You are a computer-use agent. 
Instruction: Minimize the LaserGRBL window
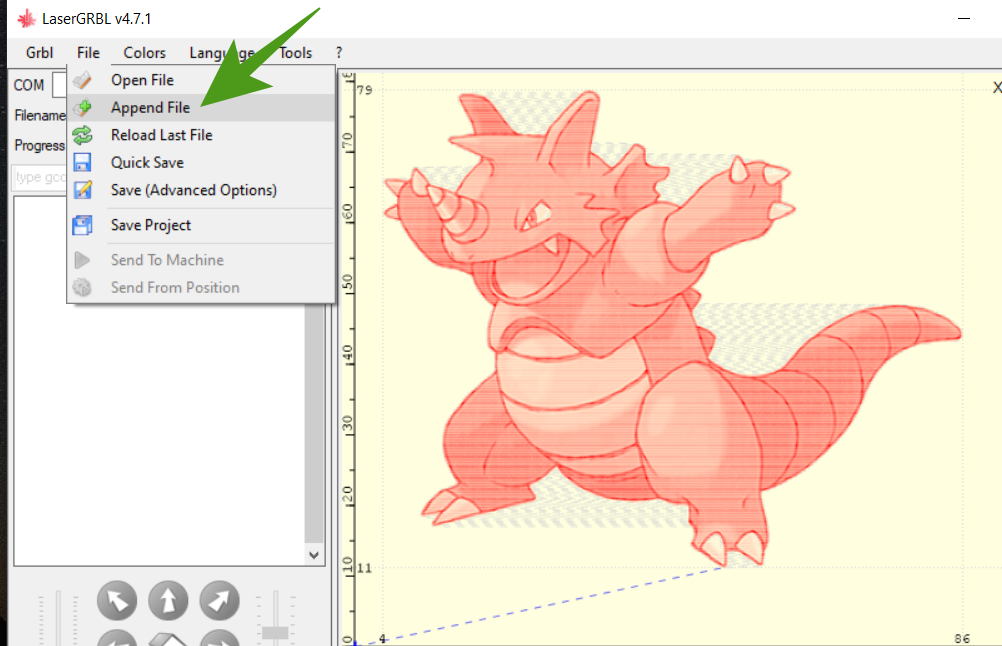964,19
